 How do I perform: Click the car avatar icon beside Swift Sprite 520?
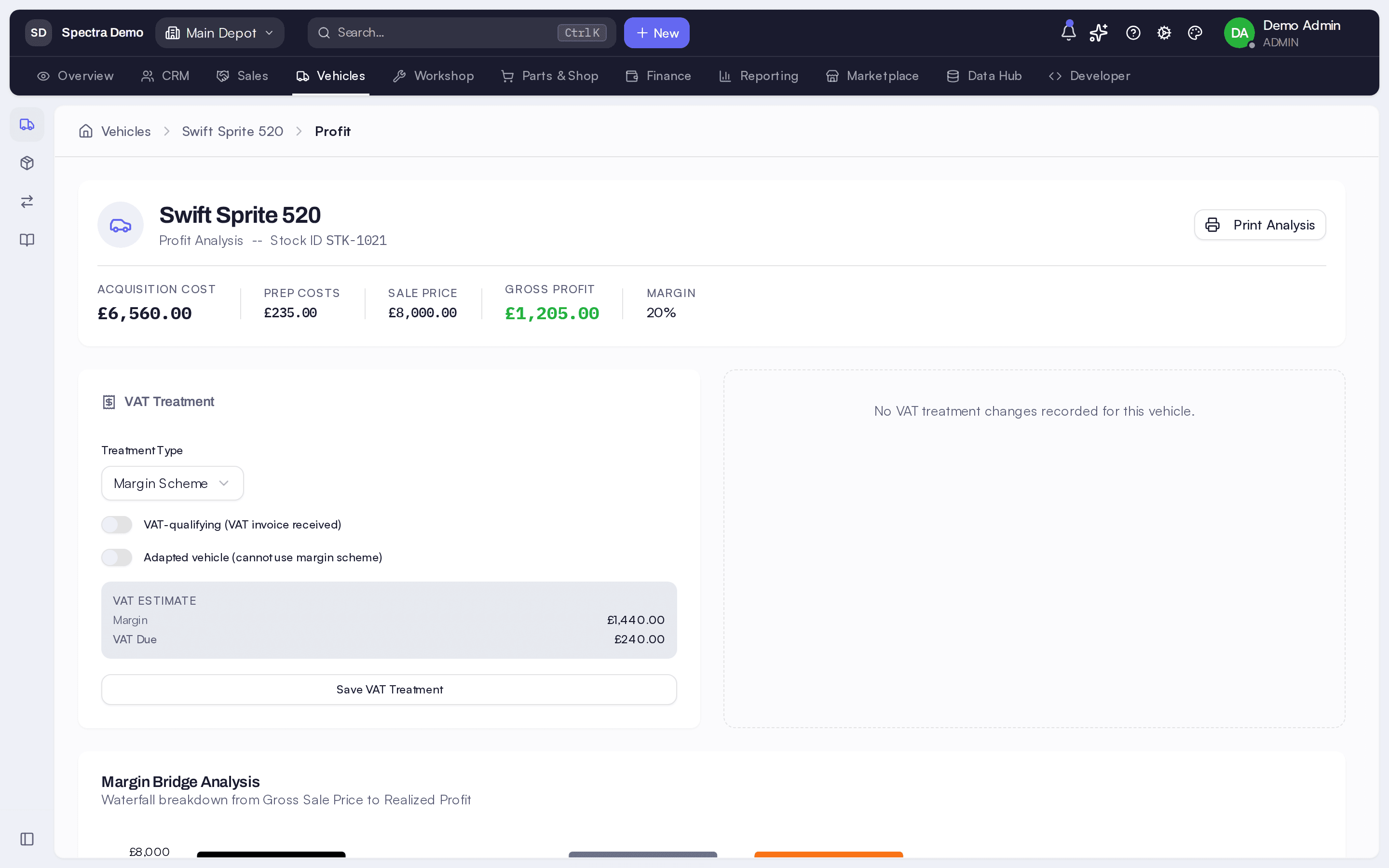tap(121, 224)
